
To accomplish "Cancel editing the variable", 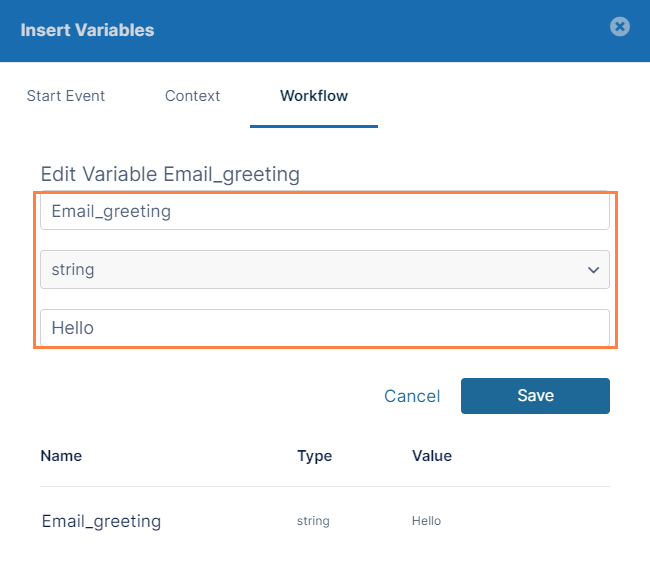I will tap(412, 396).
